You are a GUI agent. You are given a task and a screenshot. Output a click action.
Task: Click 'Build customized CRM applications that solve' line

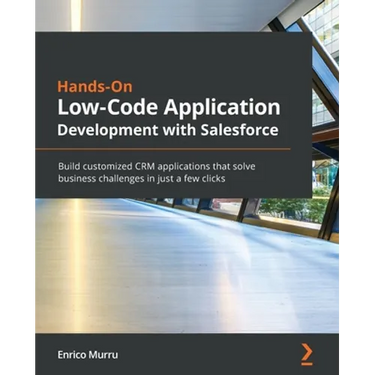point(157,166)
